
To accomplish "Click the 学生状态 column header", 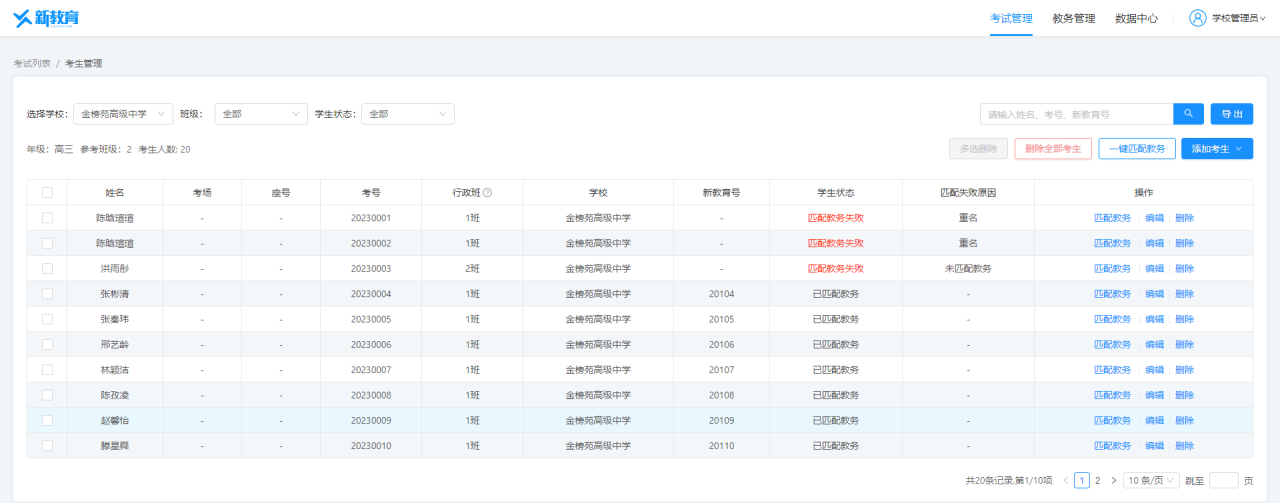I will point(836,192).
